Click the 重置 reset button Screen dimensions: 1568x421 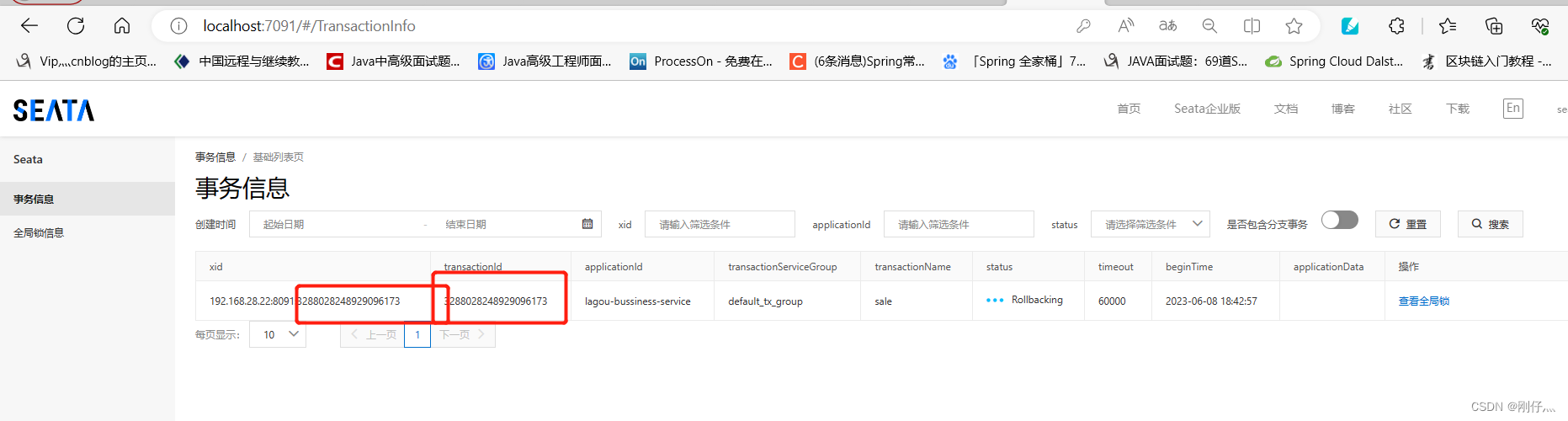(1408, 224)
